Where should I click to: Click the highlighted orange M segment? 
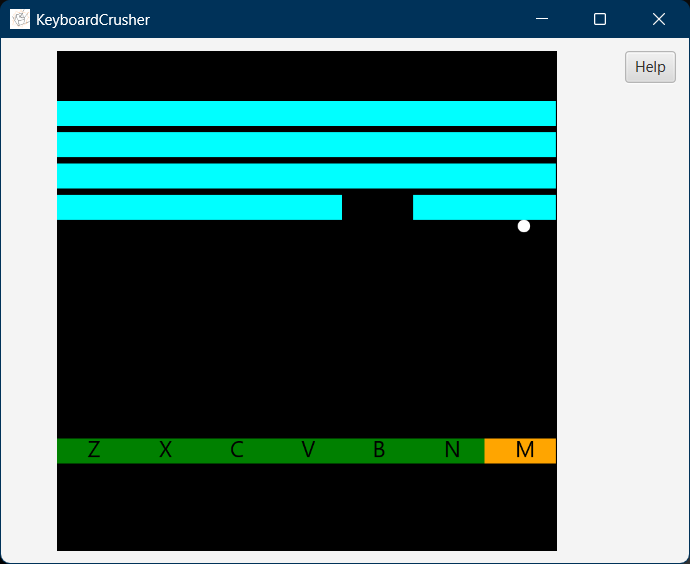[x=521, y=451]
